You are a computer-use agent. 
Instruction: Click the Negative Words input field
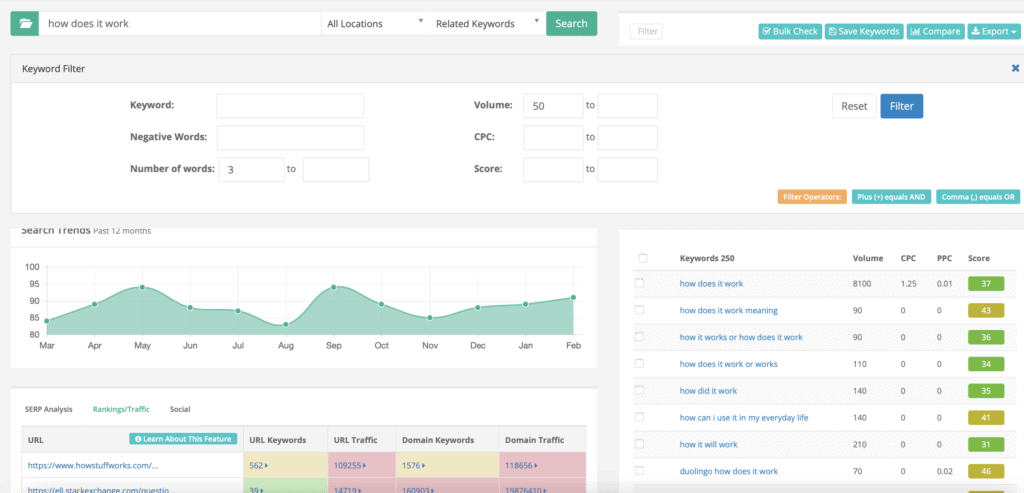[x=291, y=138]
